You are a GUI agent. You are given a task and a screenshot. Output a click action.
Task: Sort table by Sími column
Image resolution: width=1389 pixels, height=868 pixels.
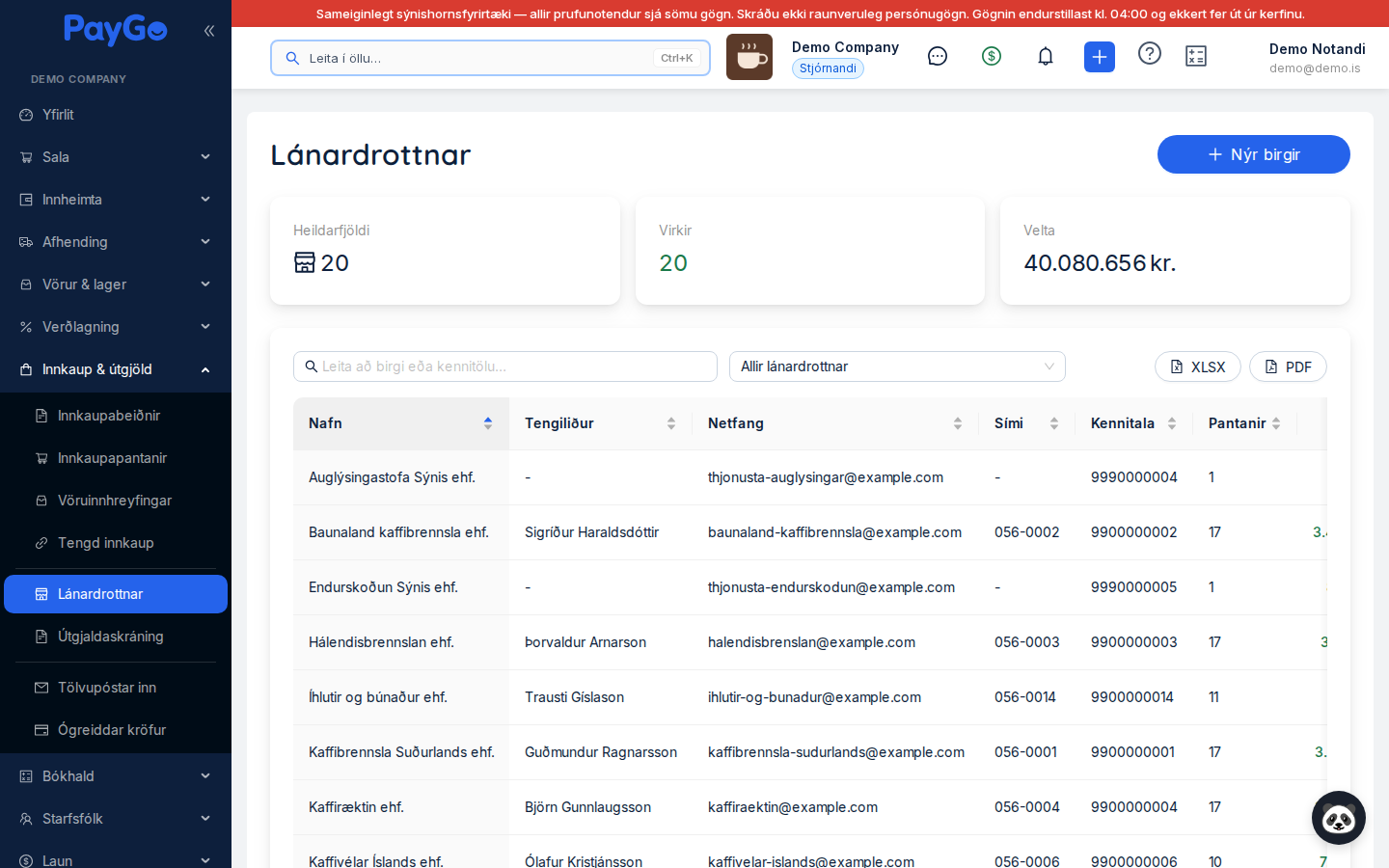[x=1027, y=423]
